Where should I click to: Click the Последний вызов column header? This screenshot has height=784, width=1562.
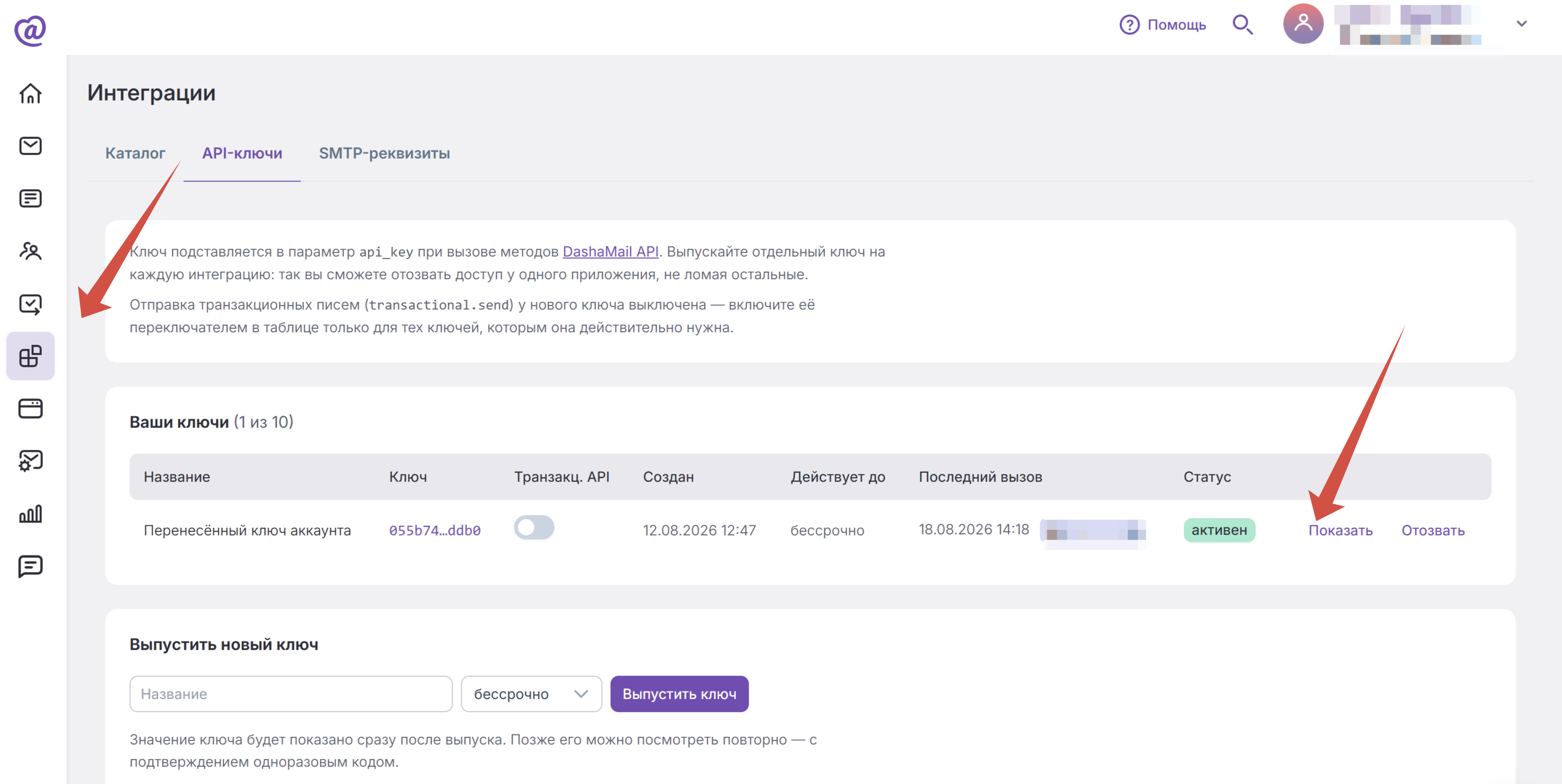coord(980,476)
